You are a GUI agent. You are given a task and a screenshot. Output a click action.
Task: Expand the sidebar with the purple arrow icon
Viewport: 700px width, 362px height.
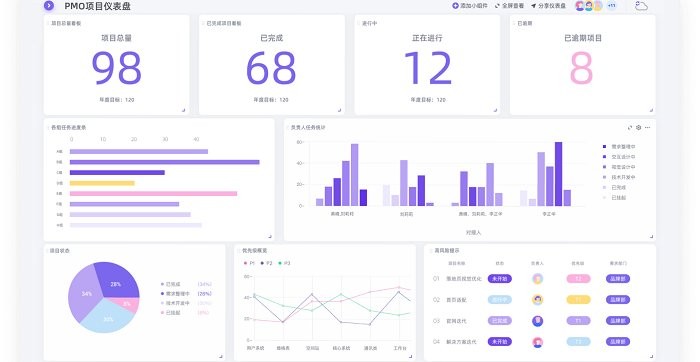[49, 6]
